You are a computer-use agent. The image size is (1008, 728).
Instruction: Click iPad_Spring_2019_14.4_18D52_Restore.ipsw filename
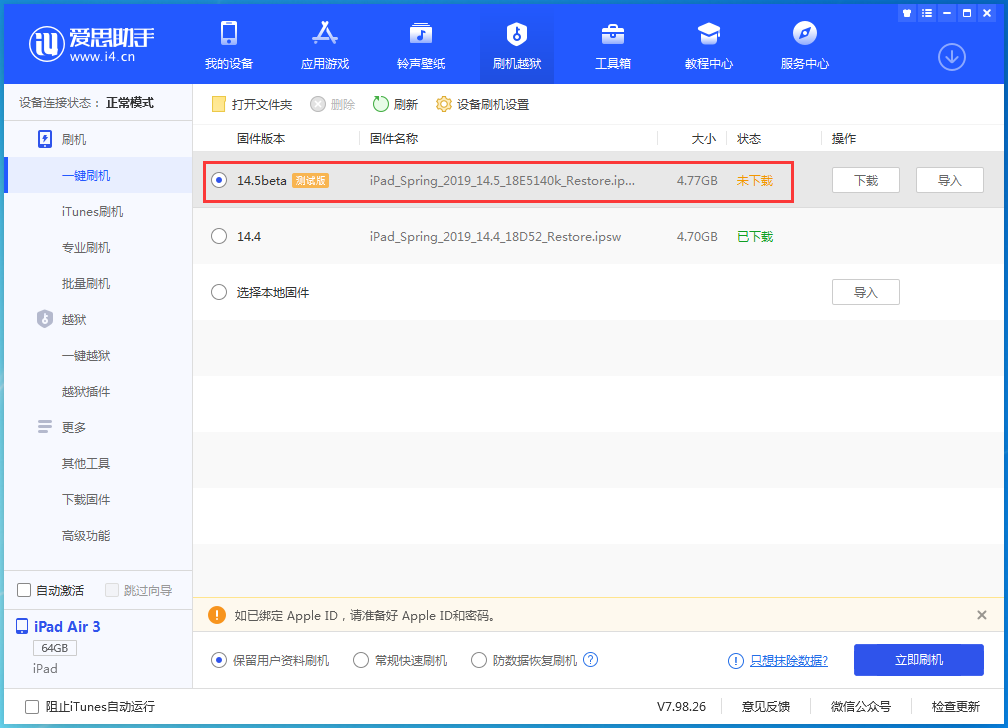[x=495, y=237]
